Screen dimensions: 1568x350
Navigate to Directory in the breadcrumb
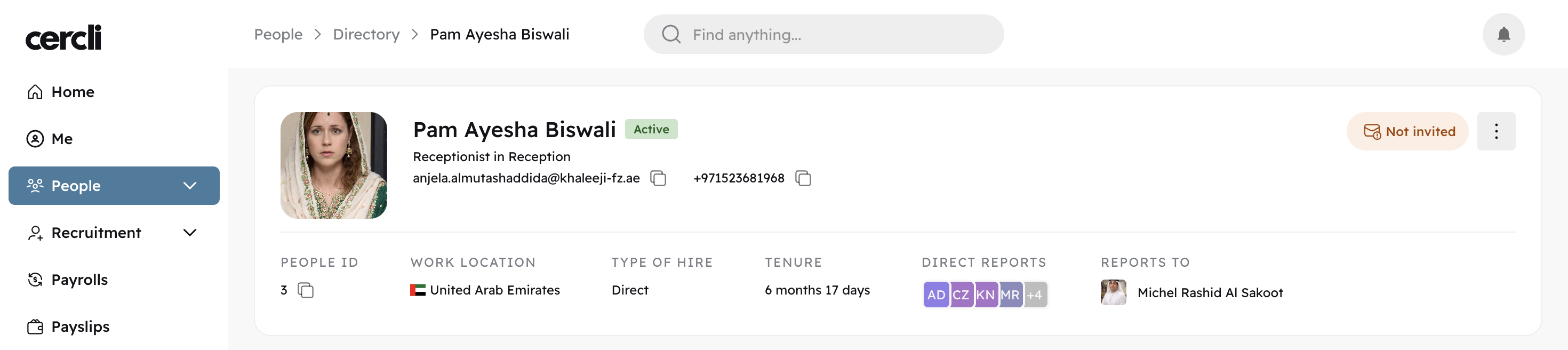(x=366, y=35)
